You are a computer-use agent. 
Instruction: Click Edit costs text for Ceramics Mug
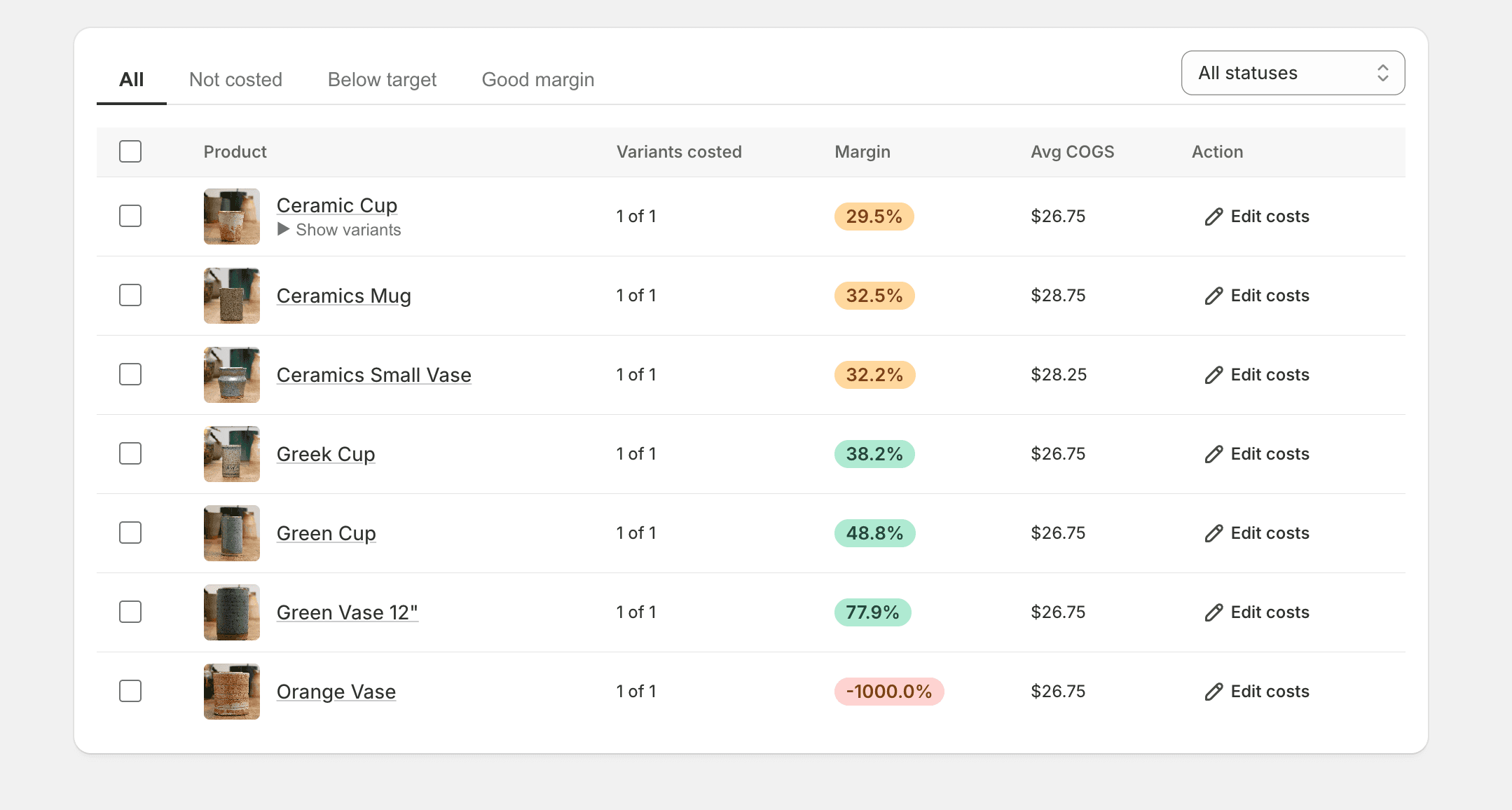[x=1270, y=296]
